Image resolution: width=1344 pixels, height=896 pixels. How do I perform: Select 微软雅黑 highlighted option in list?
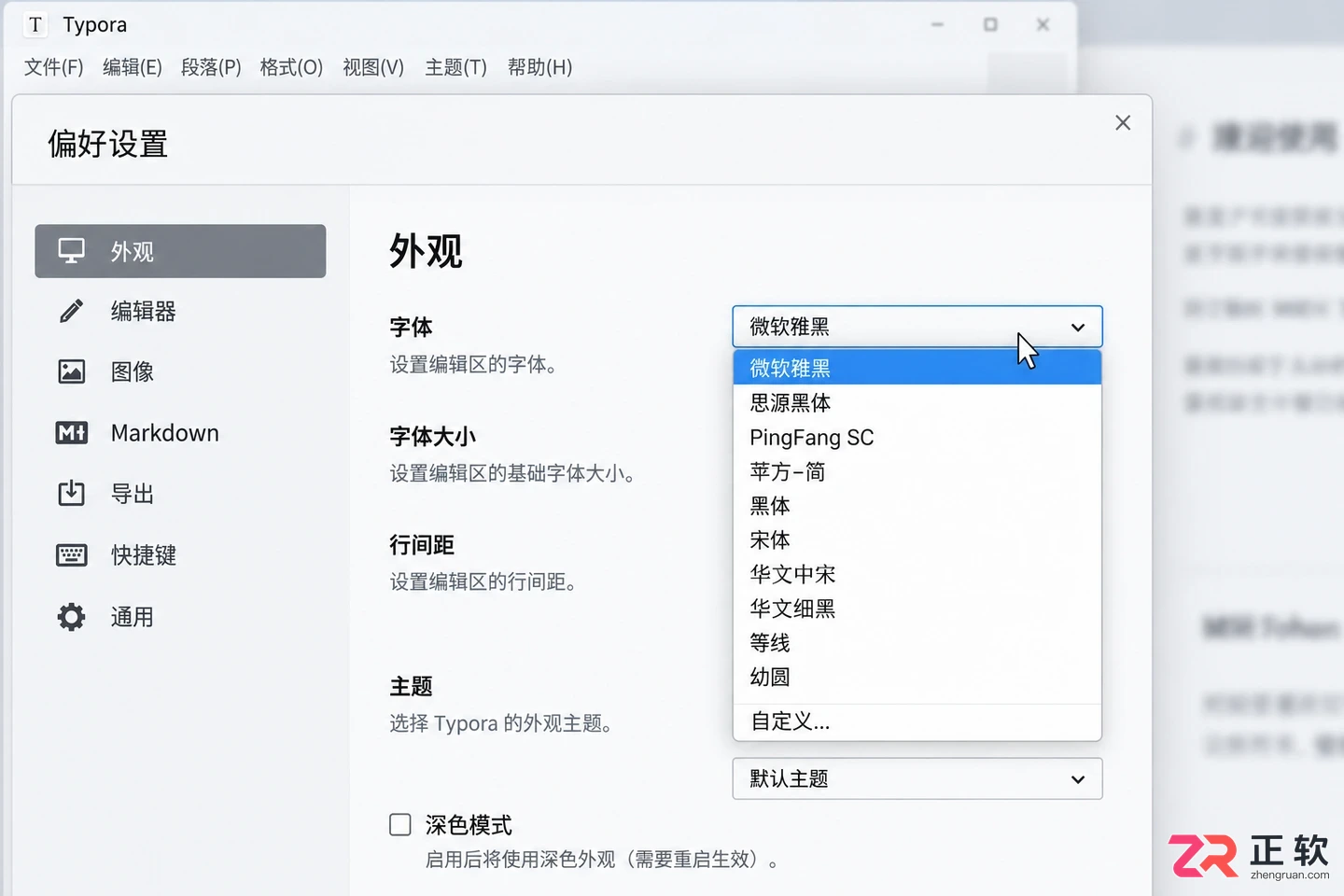coord(917,368)
